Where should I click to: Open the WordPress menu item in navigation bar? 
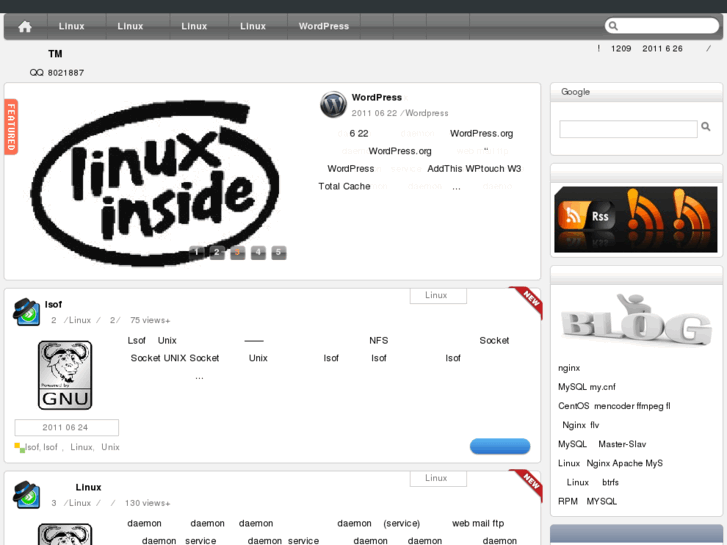pyautogui.click(x=324, y=26)
